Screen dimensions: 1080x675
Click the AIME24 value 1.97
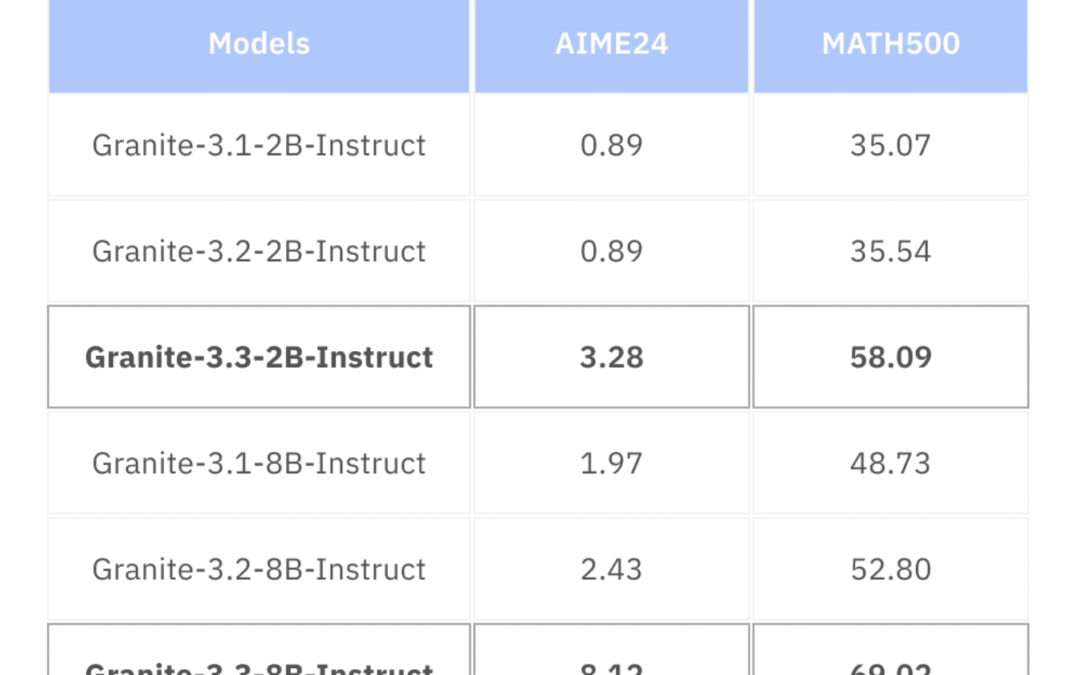(x=612, y=464)
